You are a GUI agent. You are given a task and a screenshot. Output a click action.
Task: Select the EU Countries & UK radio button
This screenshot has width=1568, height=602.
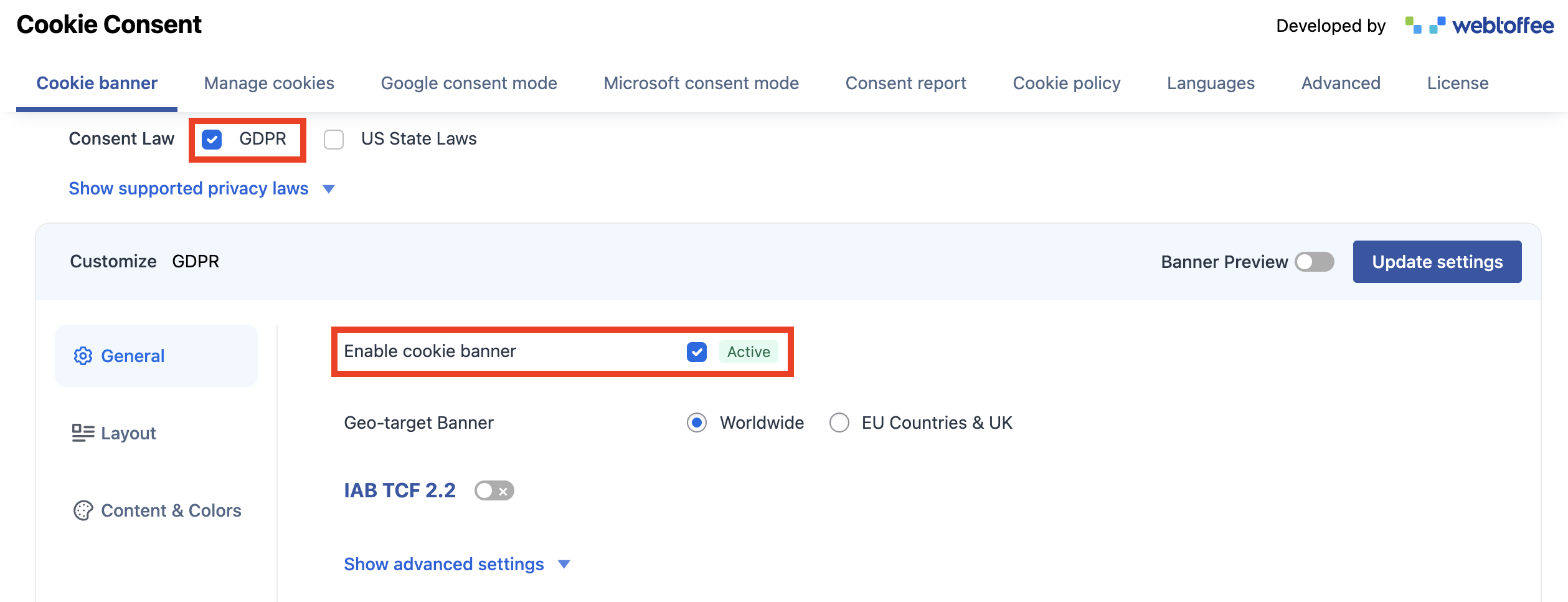click(x=839, y=423)
